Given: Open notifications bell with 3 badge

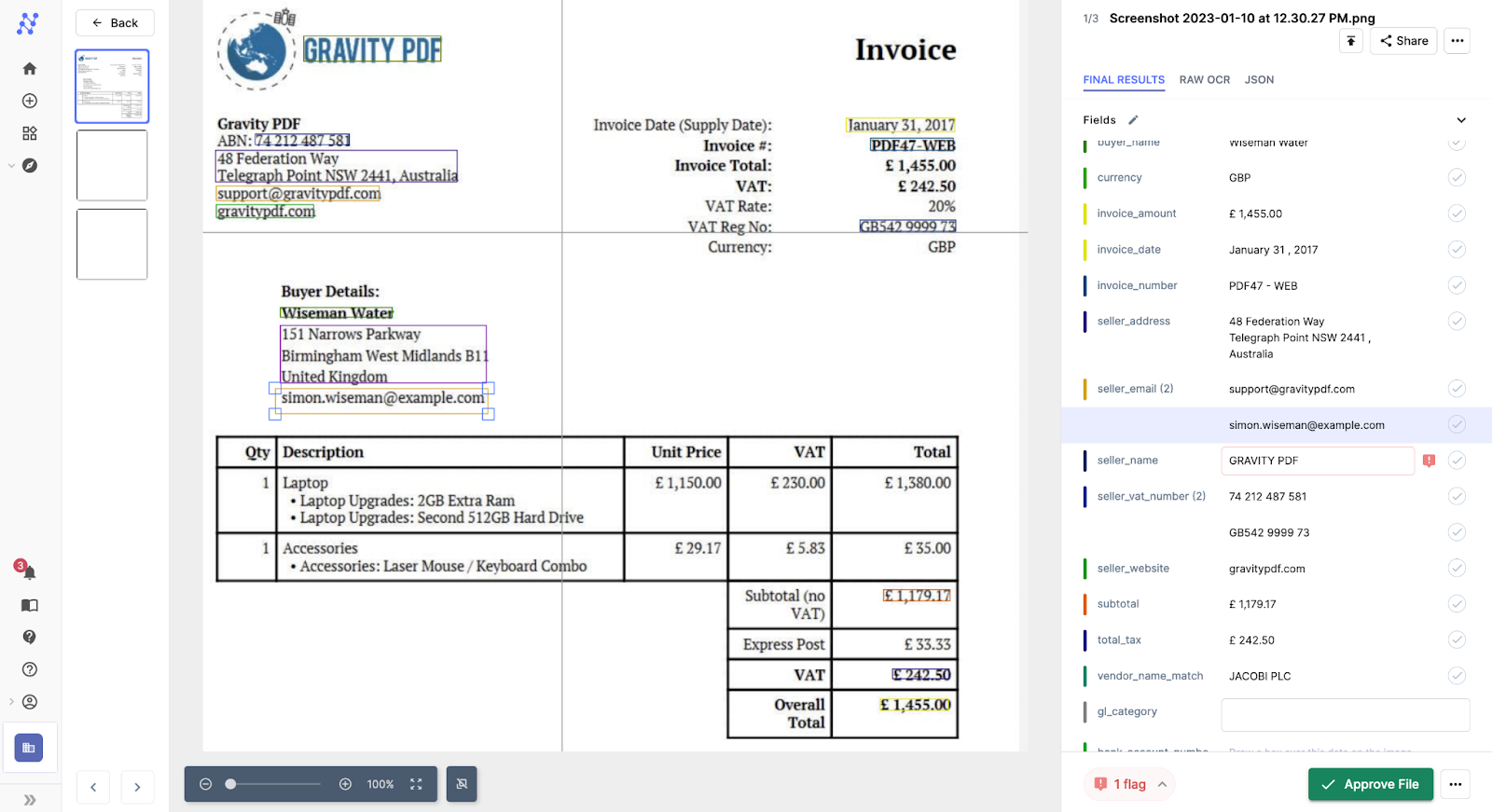Looking at the screenshot, I should 28,571.
